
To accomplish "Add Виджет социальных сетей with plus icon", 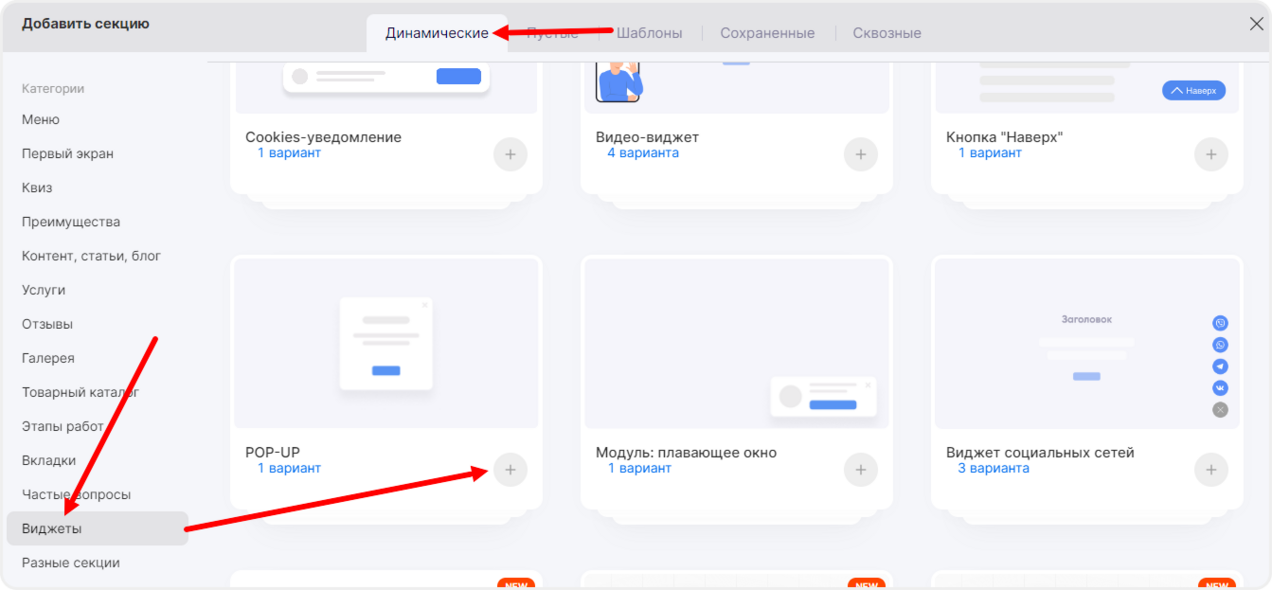I will point(1211,470).
